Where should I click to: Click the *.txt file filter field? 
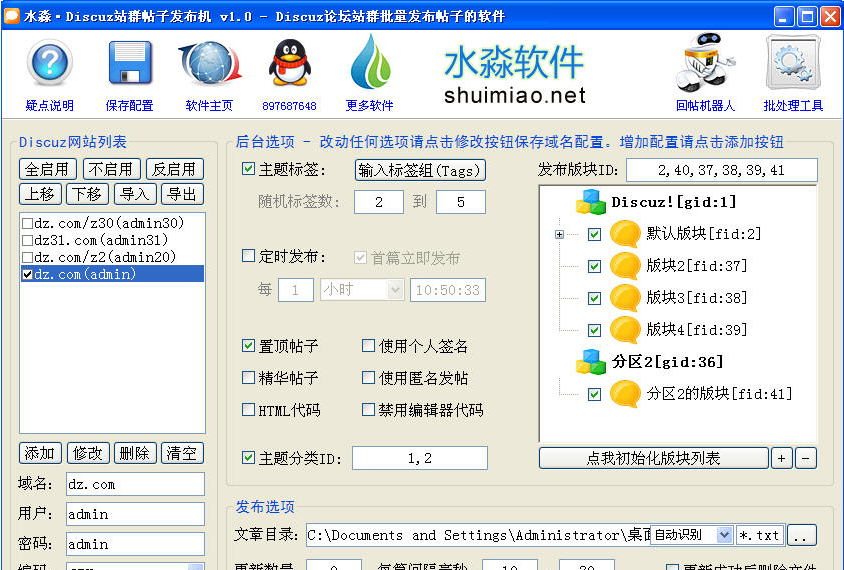pyautogui.click(x=759, y=535)
